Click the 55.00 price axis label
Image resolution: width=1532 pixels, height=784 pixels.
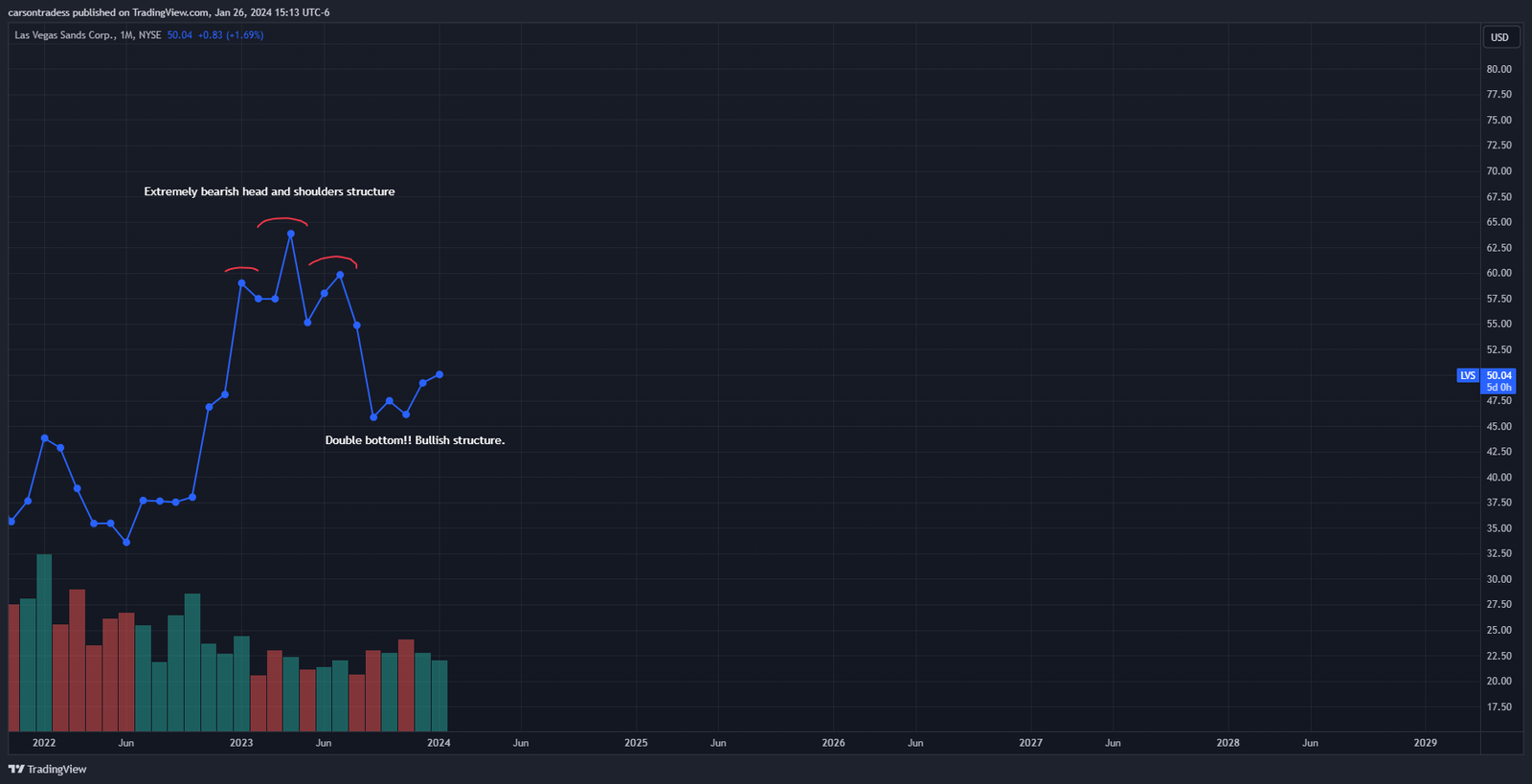1498,325
